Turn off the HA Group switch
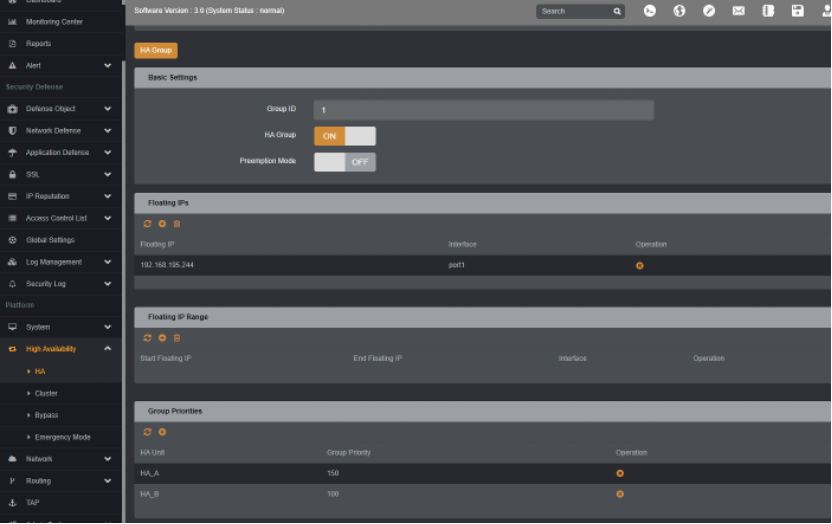This screenshot has width=832, height=524. 345,136
